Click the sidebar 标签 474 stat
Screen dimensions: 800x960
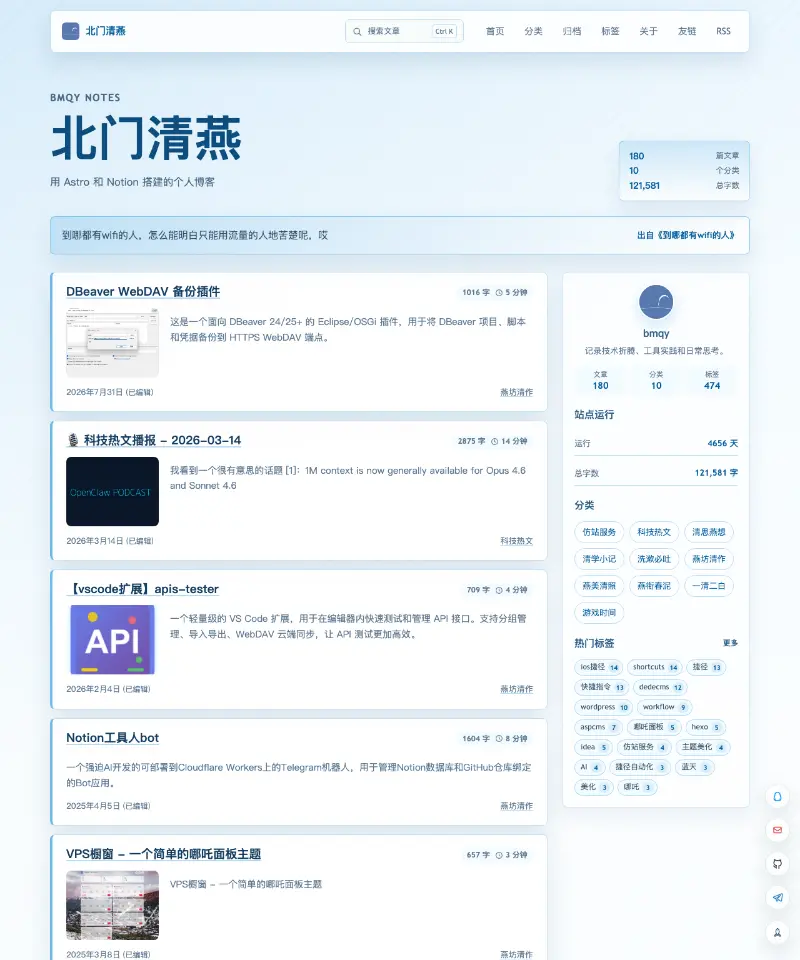pos(712,380)
